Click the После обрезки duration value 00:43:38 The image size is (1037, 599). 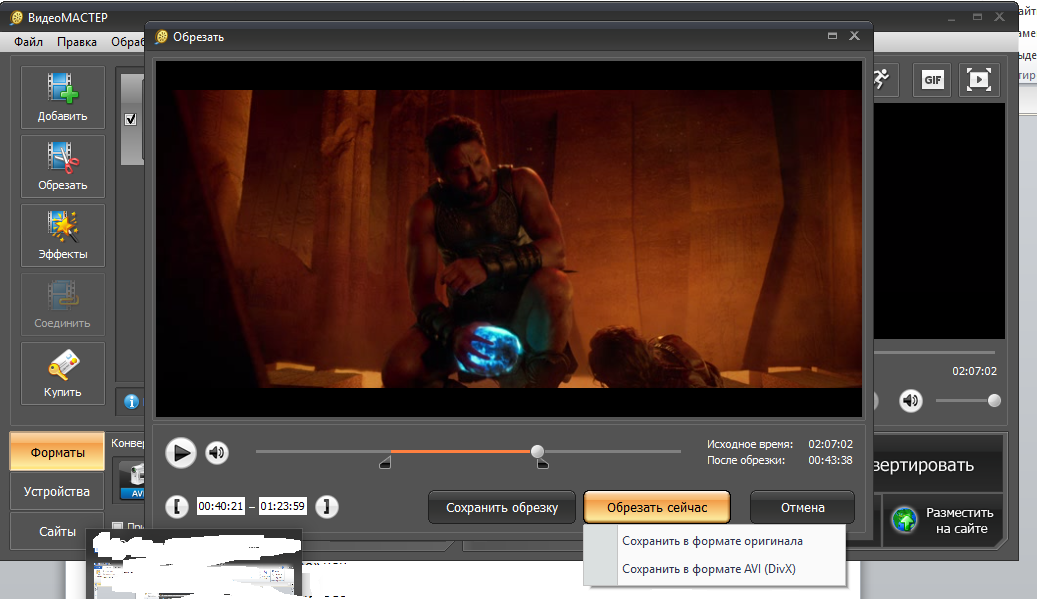click(830, 460)
